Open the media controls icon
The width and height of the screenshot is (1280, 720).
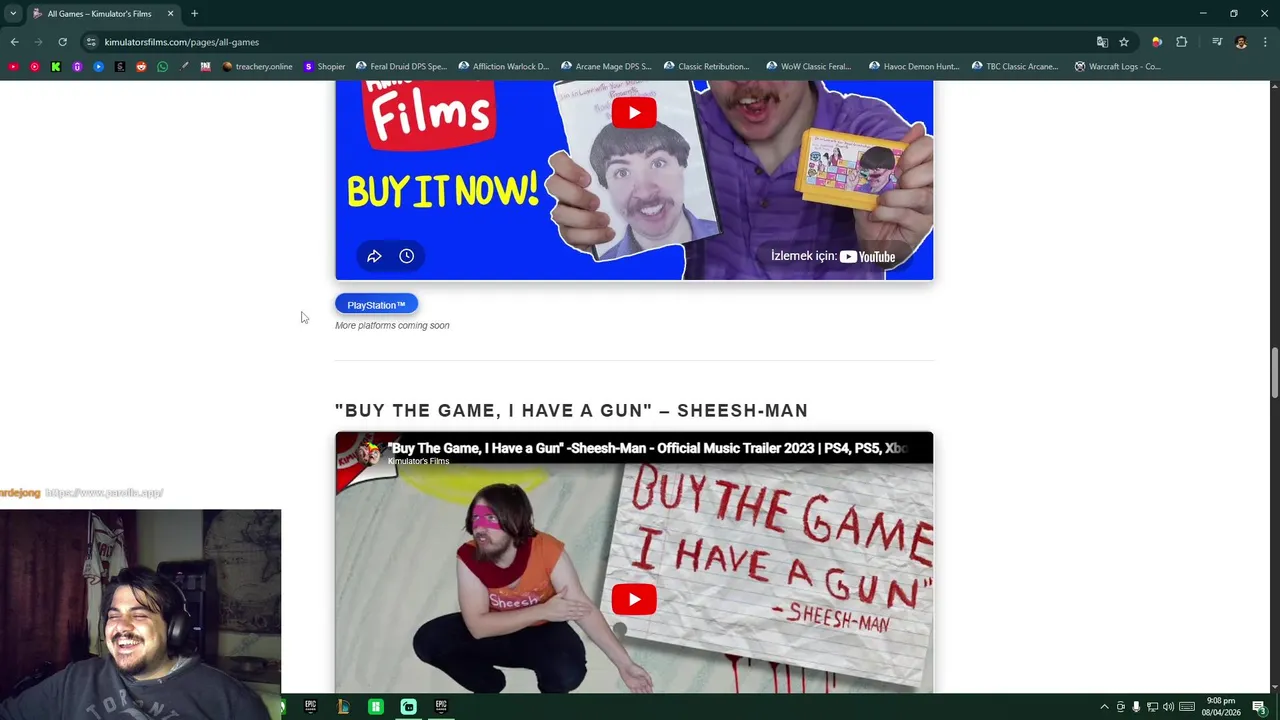coord(1217,42)
